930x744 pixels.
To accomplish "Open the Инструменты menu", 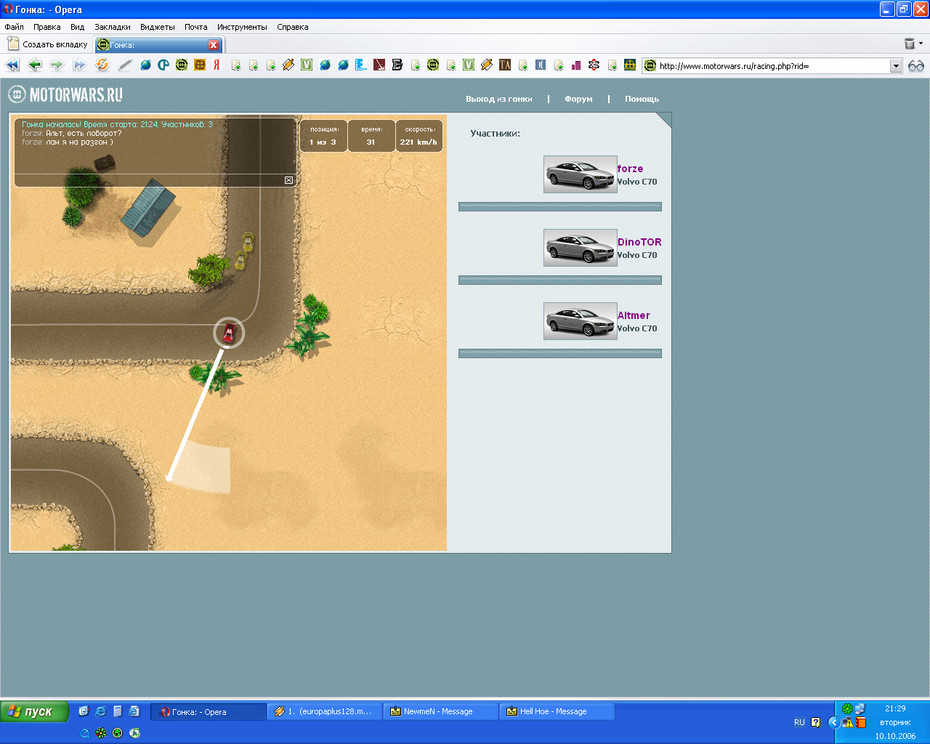I will (x=242, y=27).
